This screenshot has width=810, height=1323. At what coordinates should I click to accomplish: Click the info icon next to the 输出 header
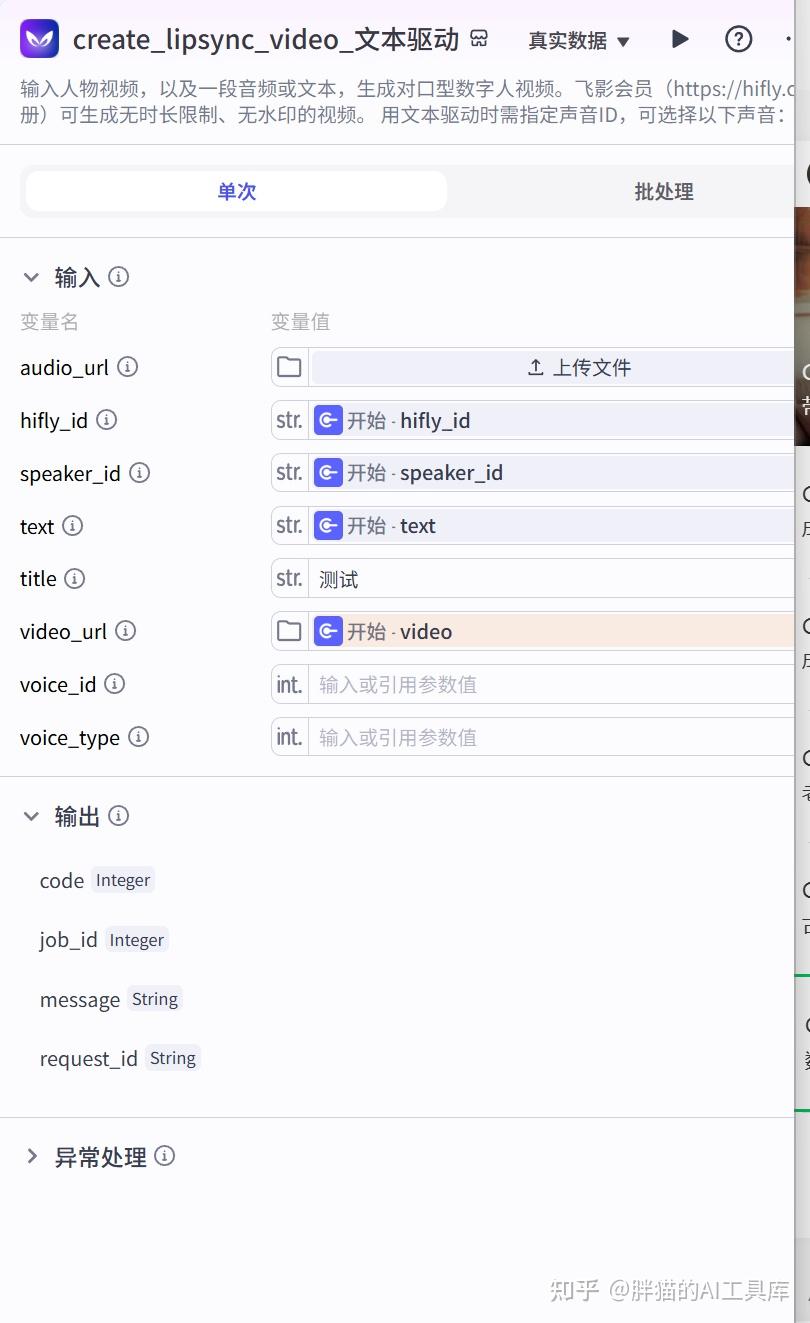(118, 816)
